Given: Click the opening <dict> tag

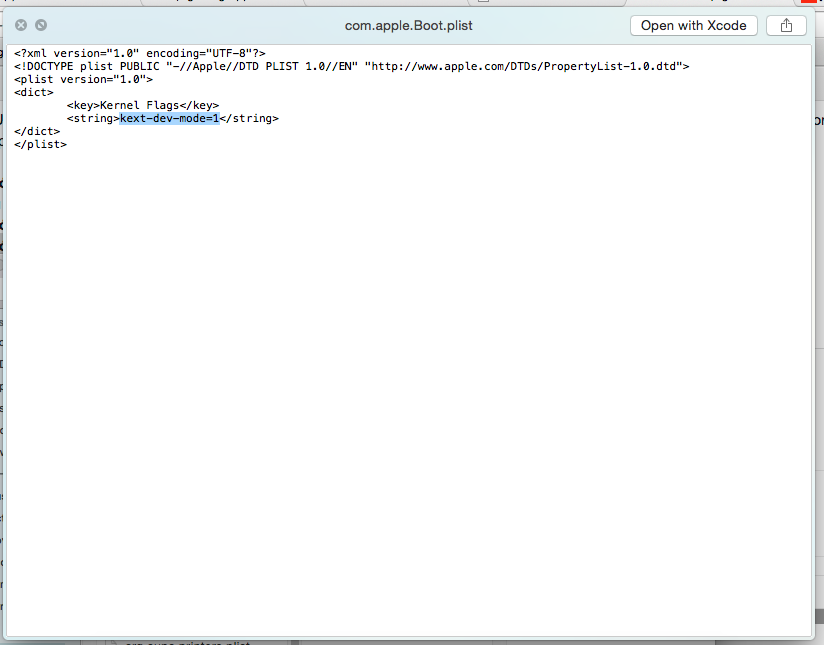Looking at the screenshot, I should [34, 92].
